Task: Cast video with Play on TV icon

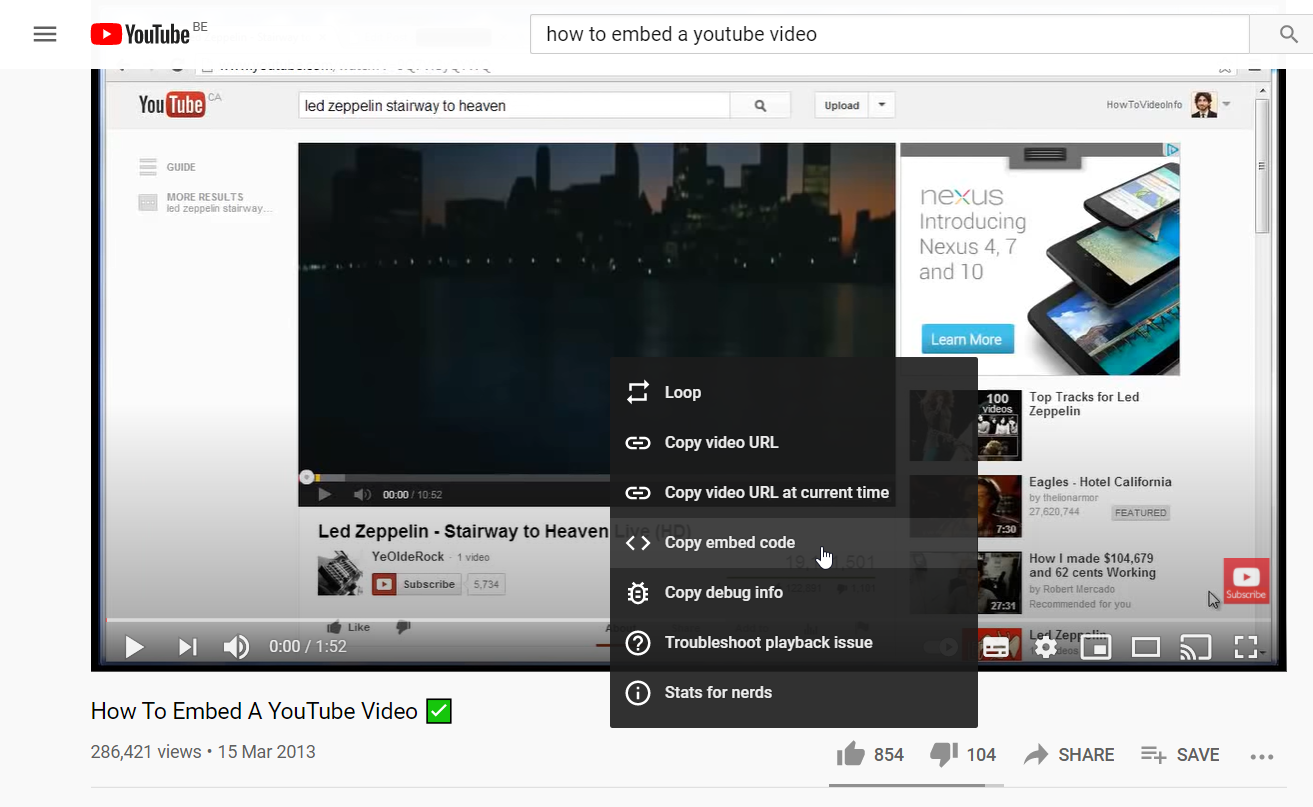Action: point(1195,647)
